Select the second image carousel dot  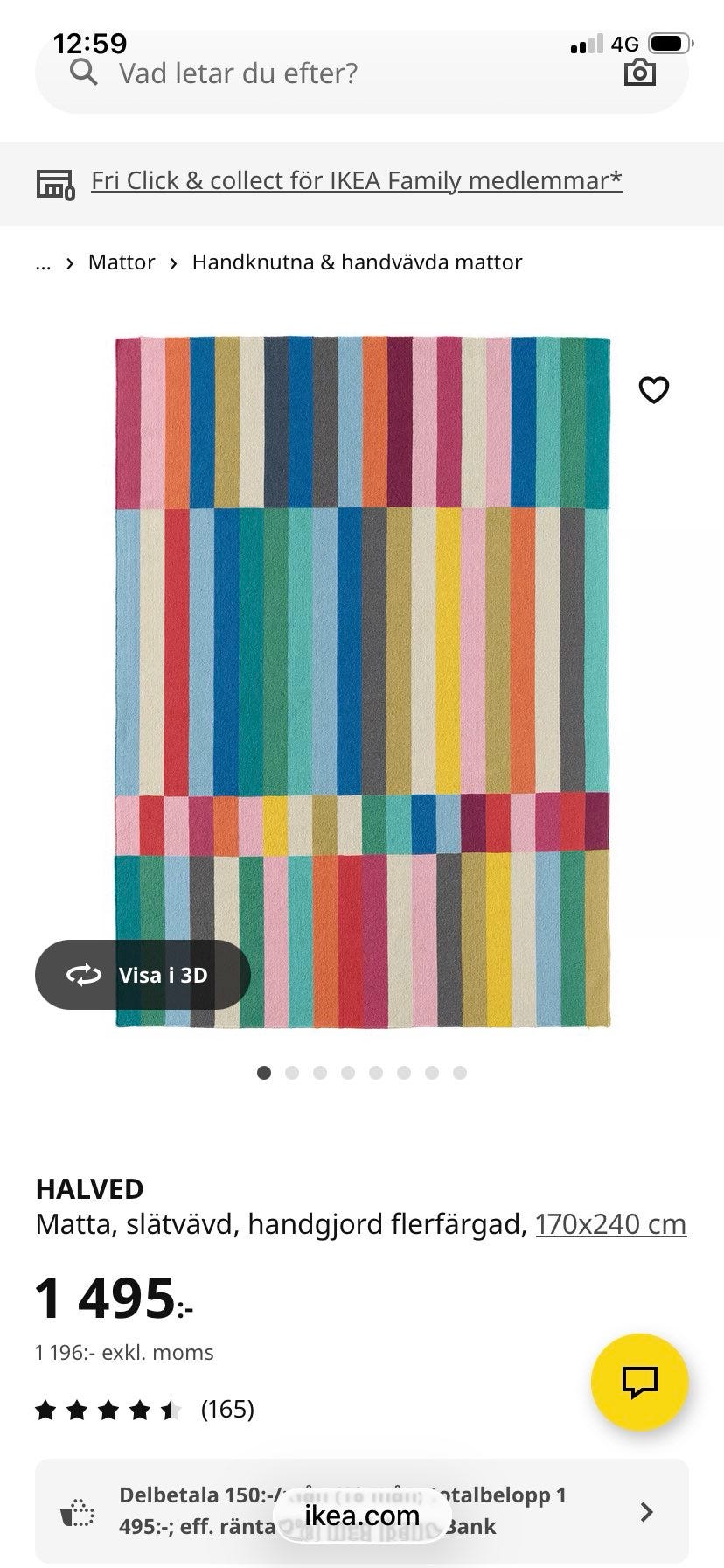click(x=292, y=1073)
